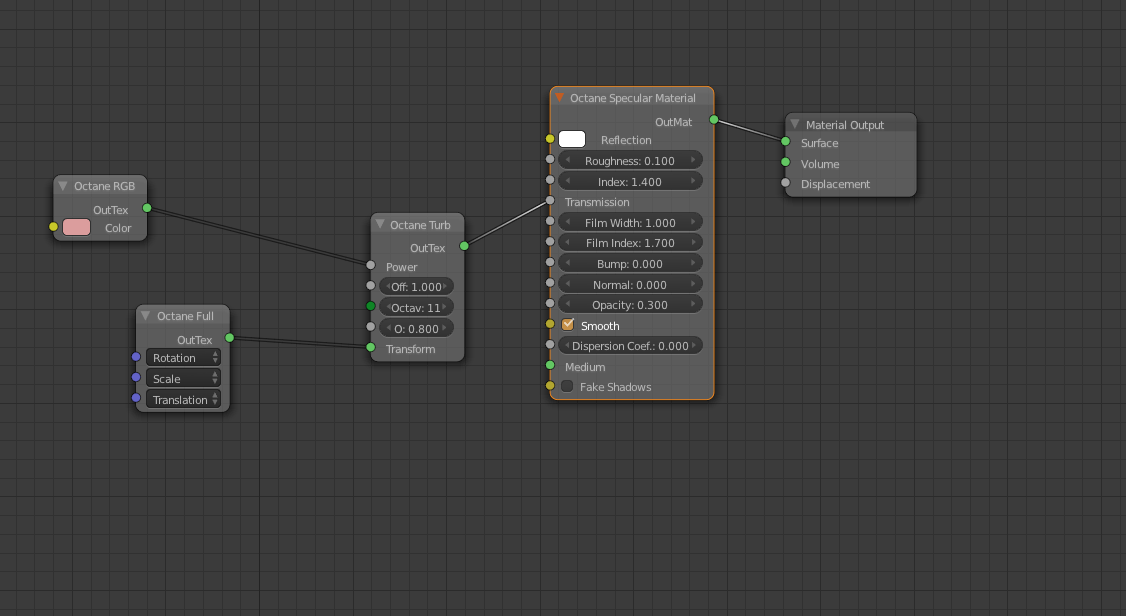1126x616 pixels.
Task: Click the Translation input socket on Octane Full
Action: tap(136, 398)
